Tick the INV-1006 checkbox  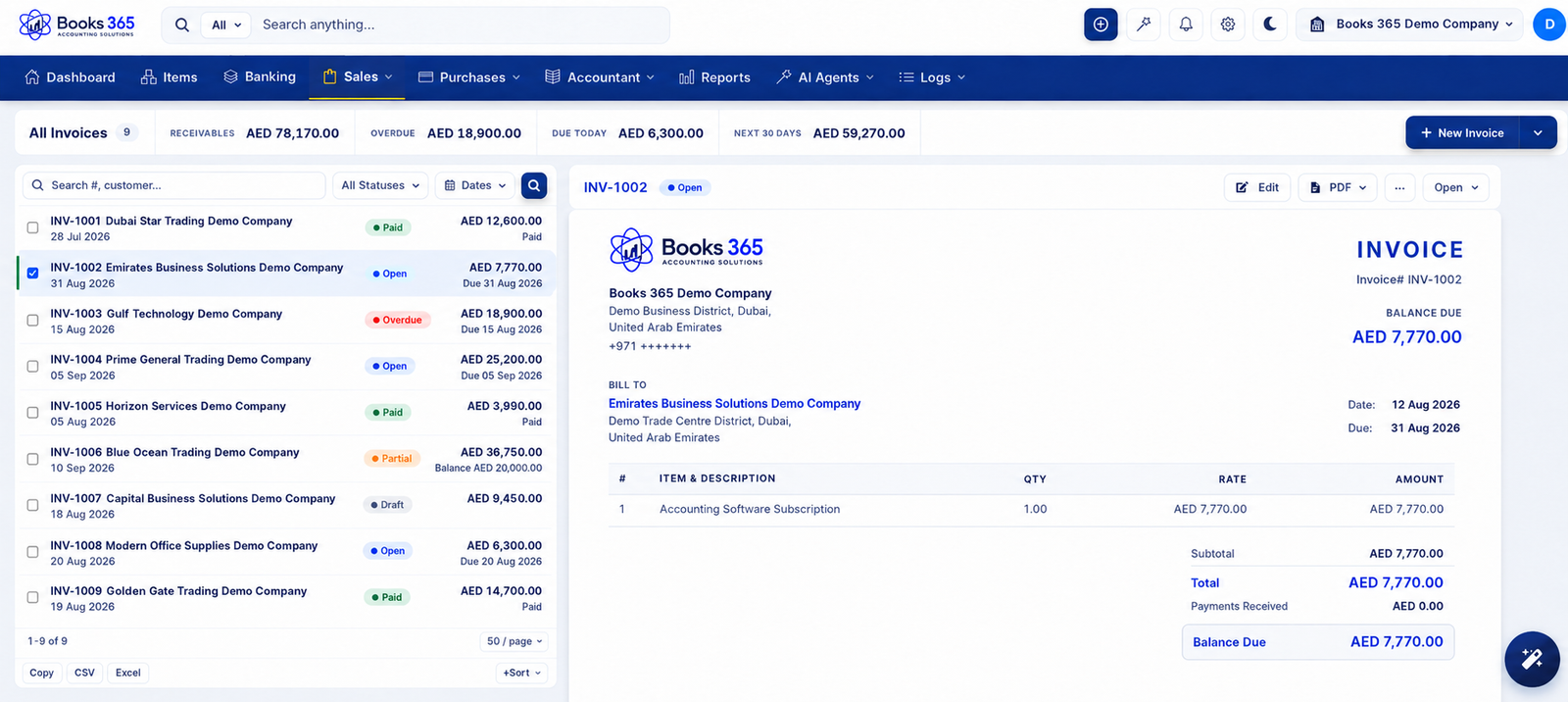[32, 459]
